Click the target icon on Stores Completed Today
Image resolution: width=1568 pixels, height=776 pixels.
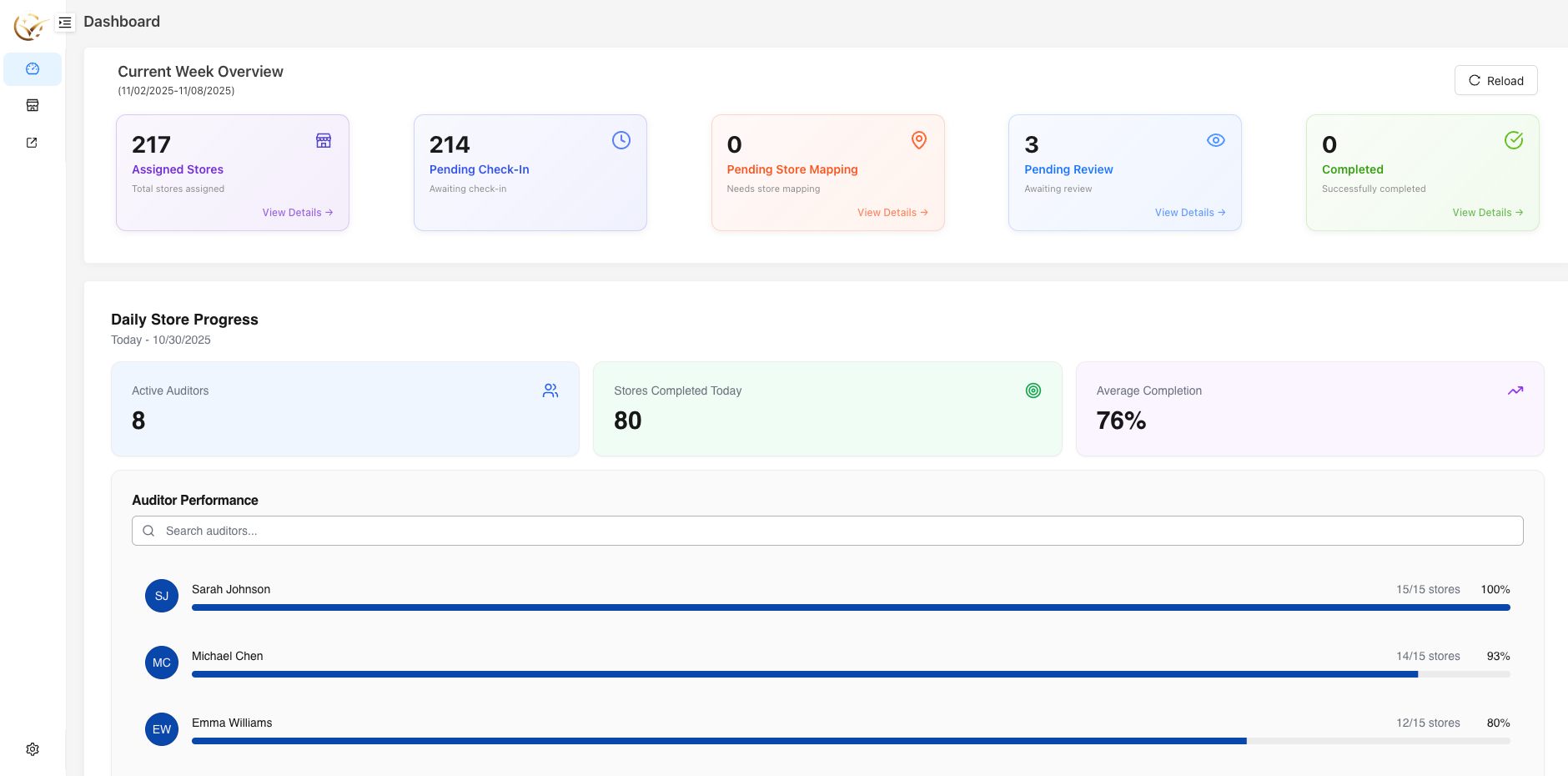[1033, 390]
